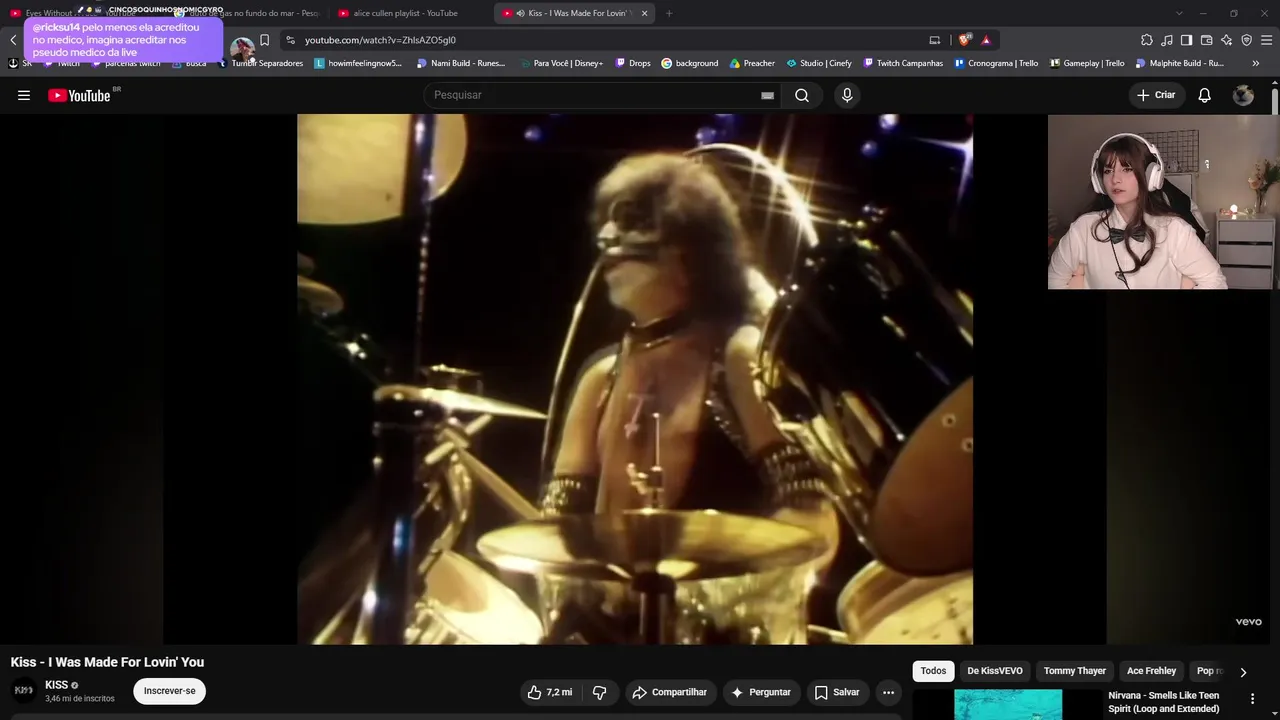
Task: Open the browser main menu
Action: 1267,40
